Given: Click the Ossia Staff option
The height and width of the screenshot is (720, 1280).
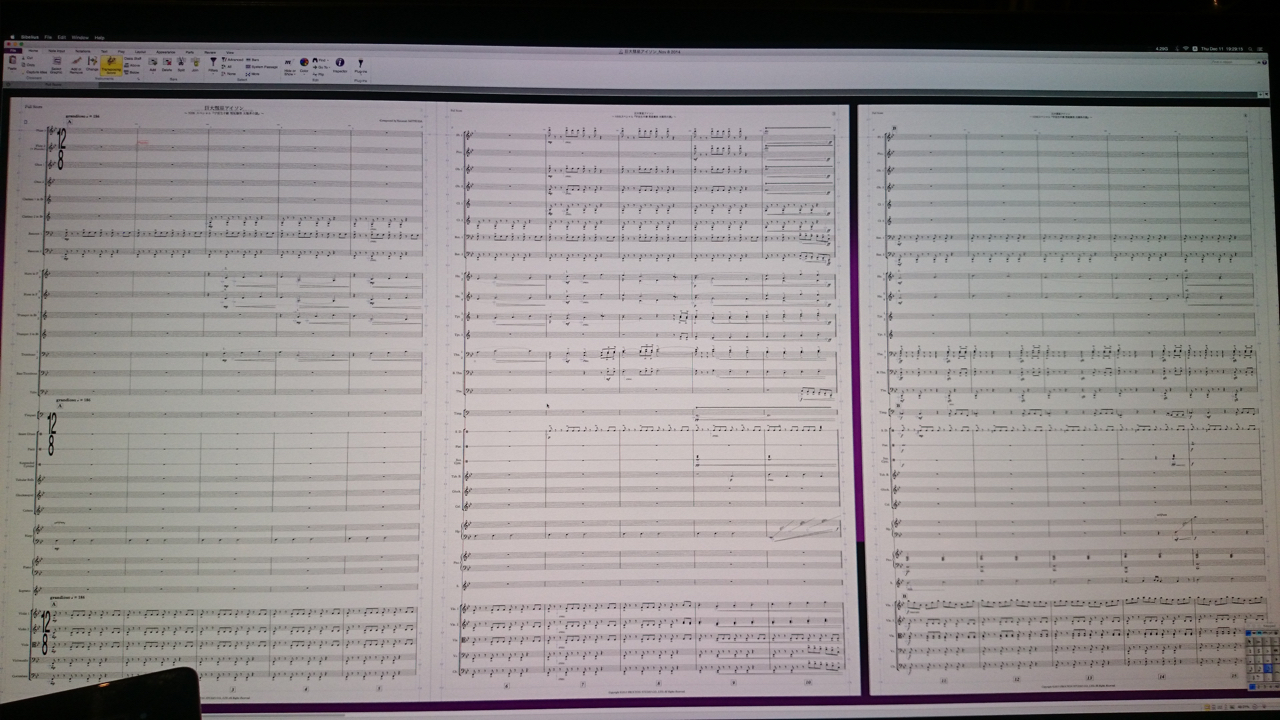Looking at the screenshot, I should (x=132, y=58).
